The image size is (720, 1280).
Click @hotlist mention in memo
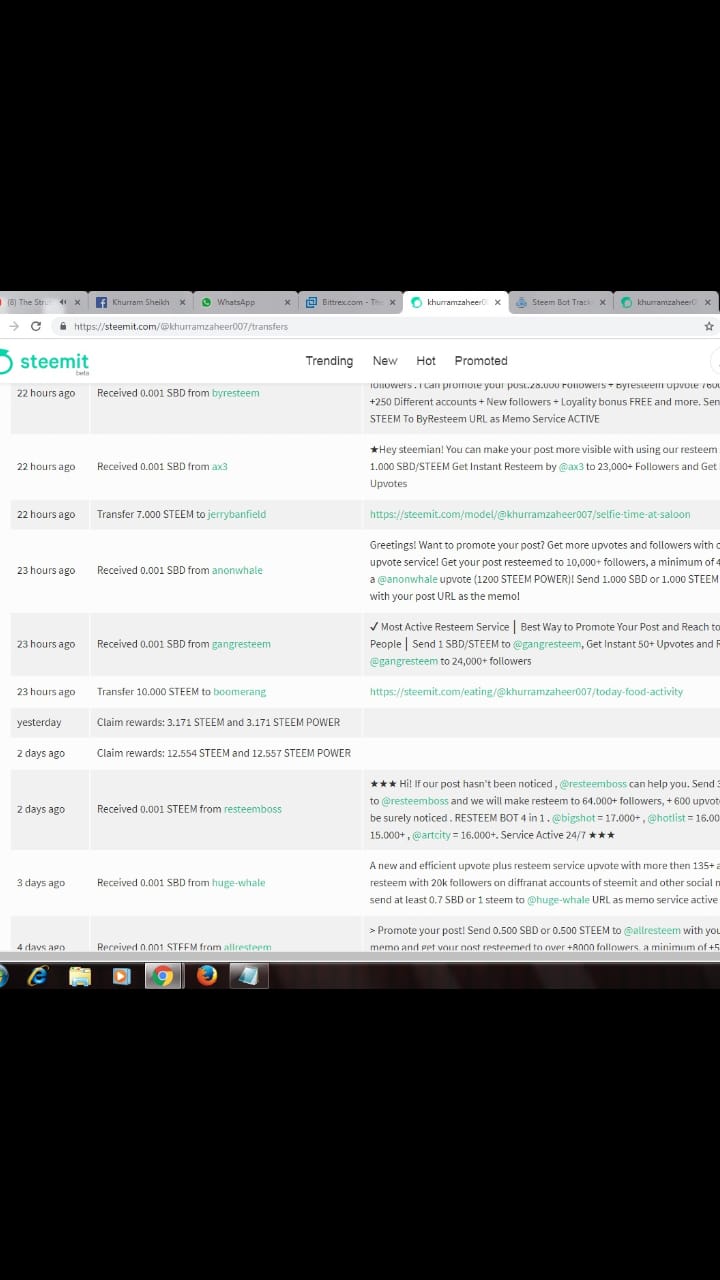pos(666,817)
